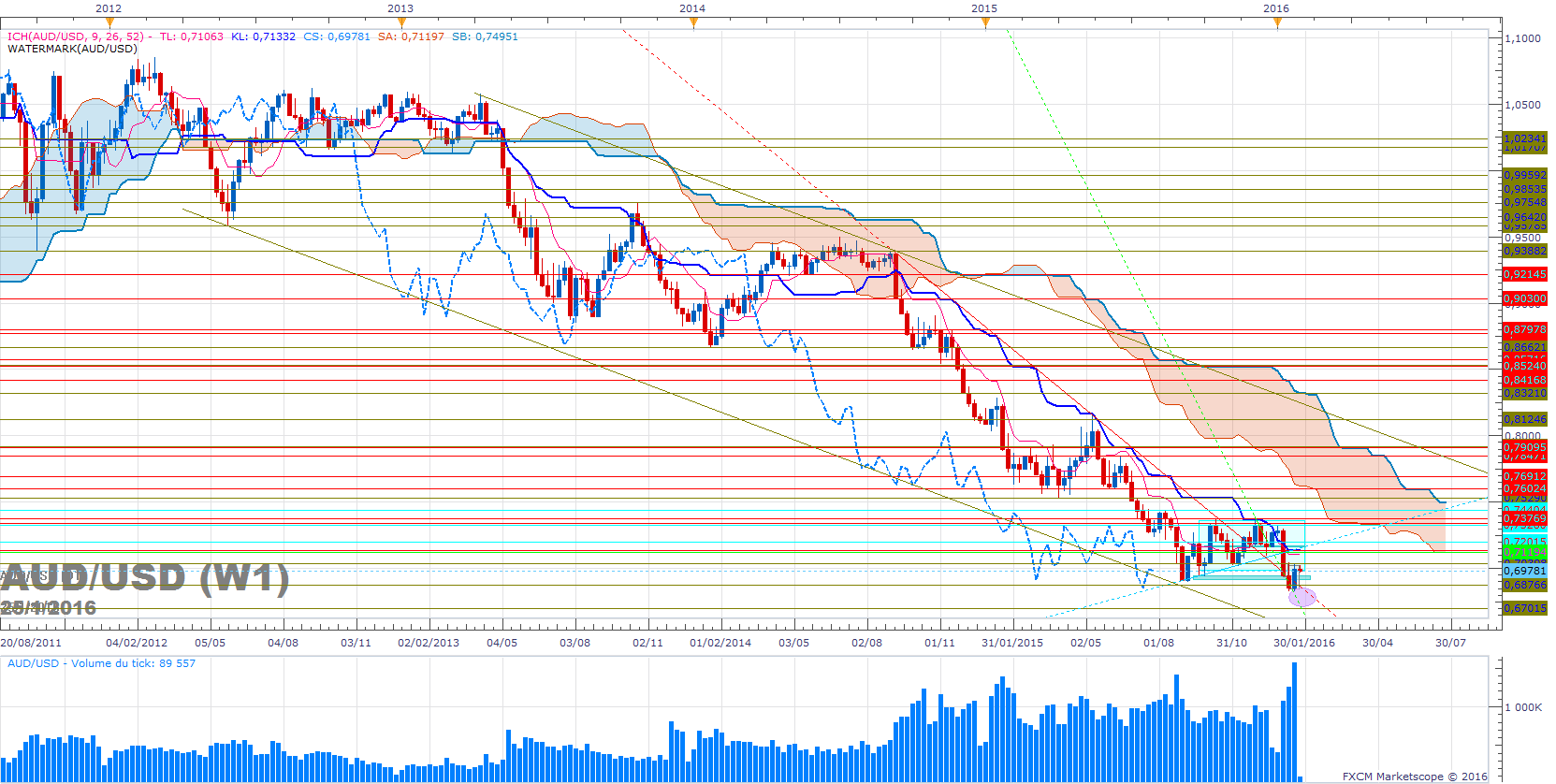Select the 0,96420 price level tag

click(1525, 217)
